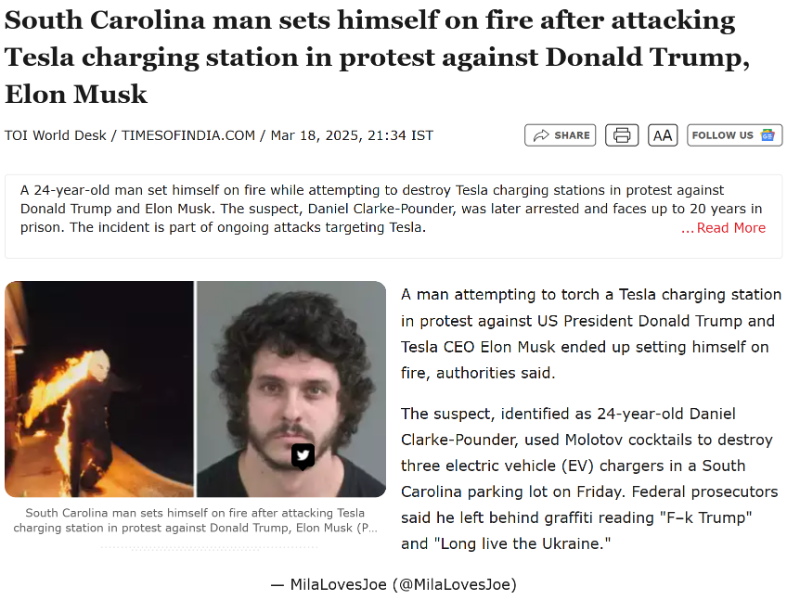Open the @MilaLovesJoe handle
Screen dimensions: 787x600
point(454,584)
